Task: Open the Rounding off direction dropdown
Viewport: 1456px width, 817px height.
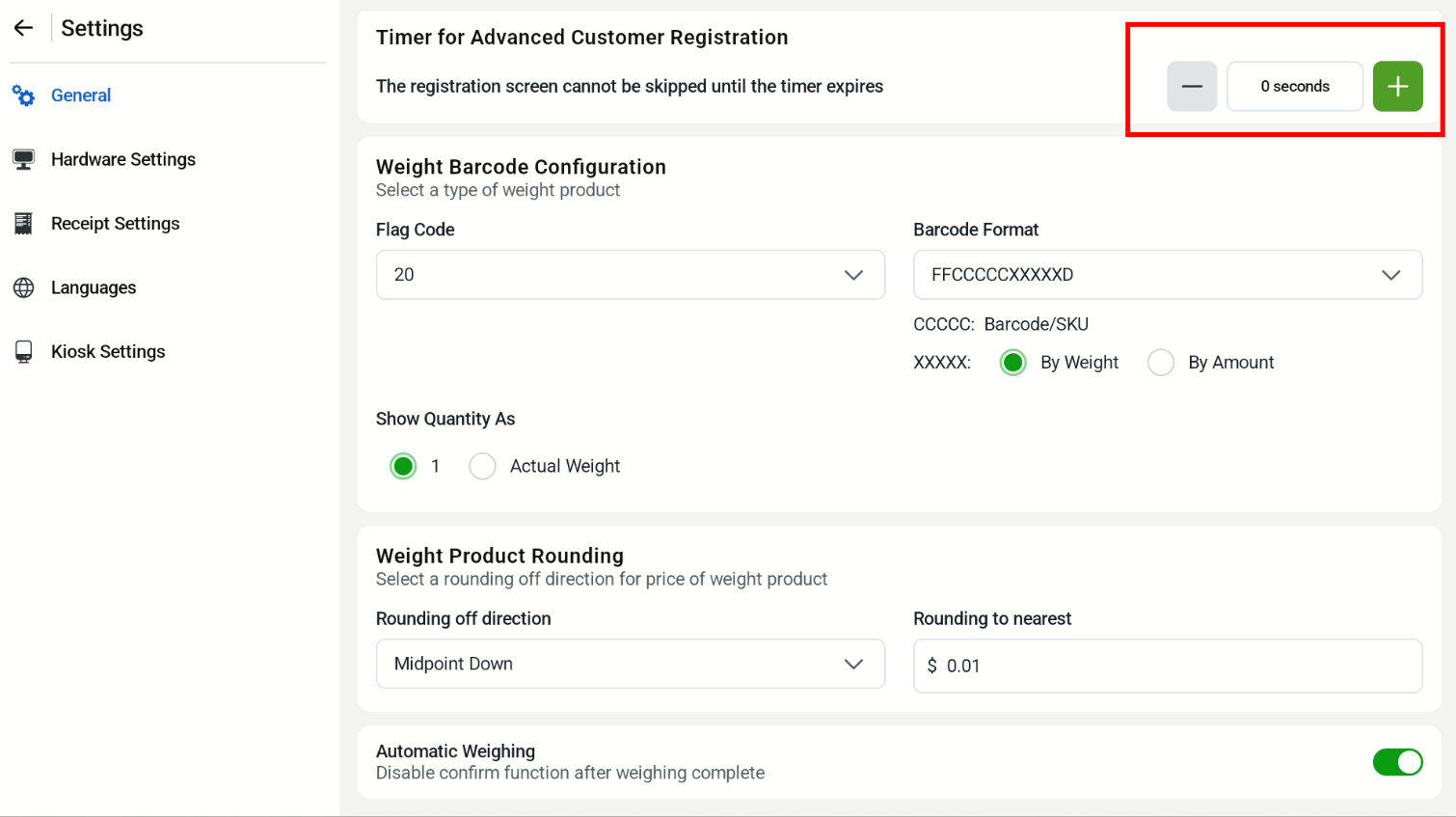Action: tap(630, 664)
